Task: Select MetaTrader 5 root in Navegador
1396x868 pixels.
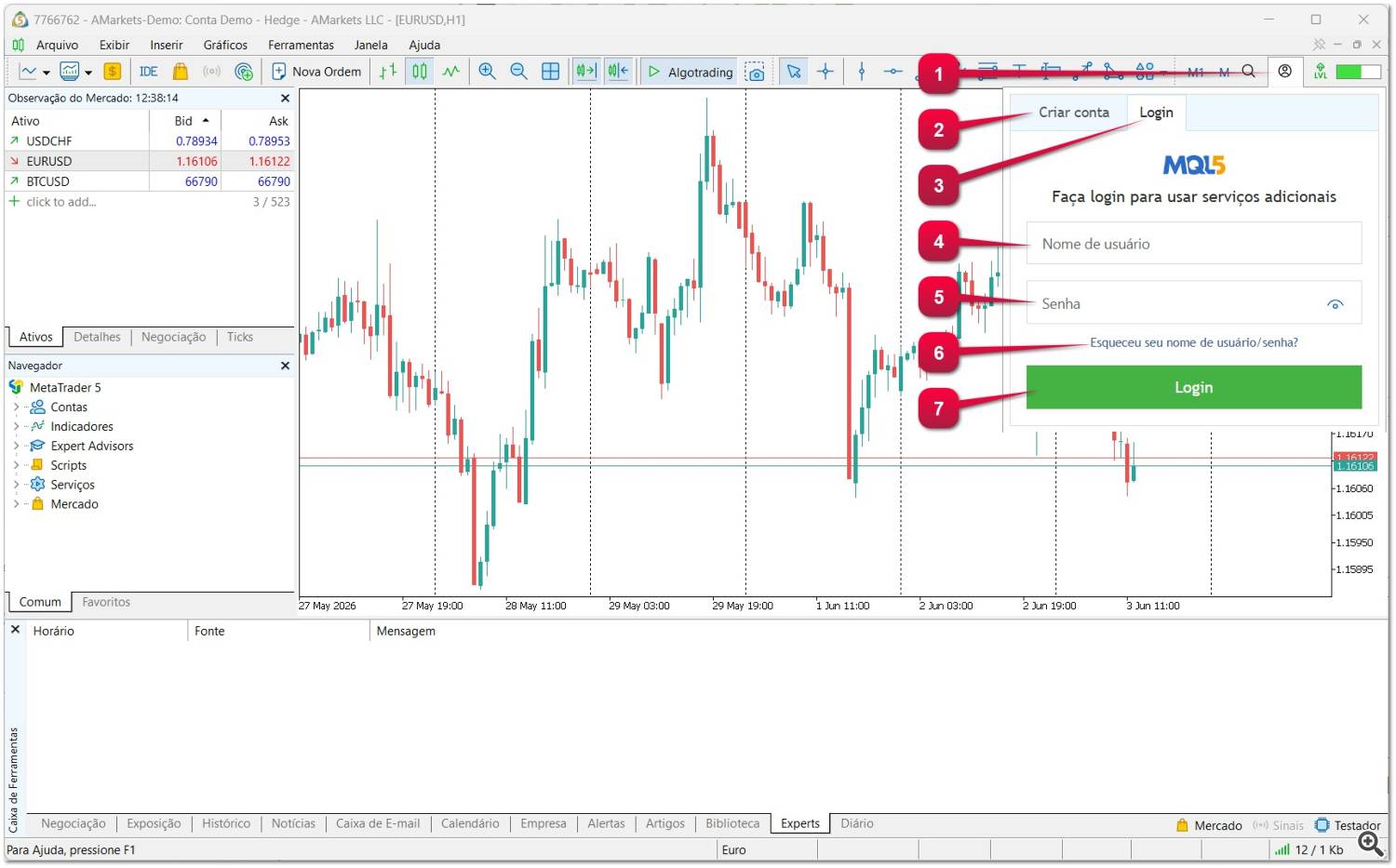Action: click(65, 388)
